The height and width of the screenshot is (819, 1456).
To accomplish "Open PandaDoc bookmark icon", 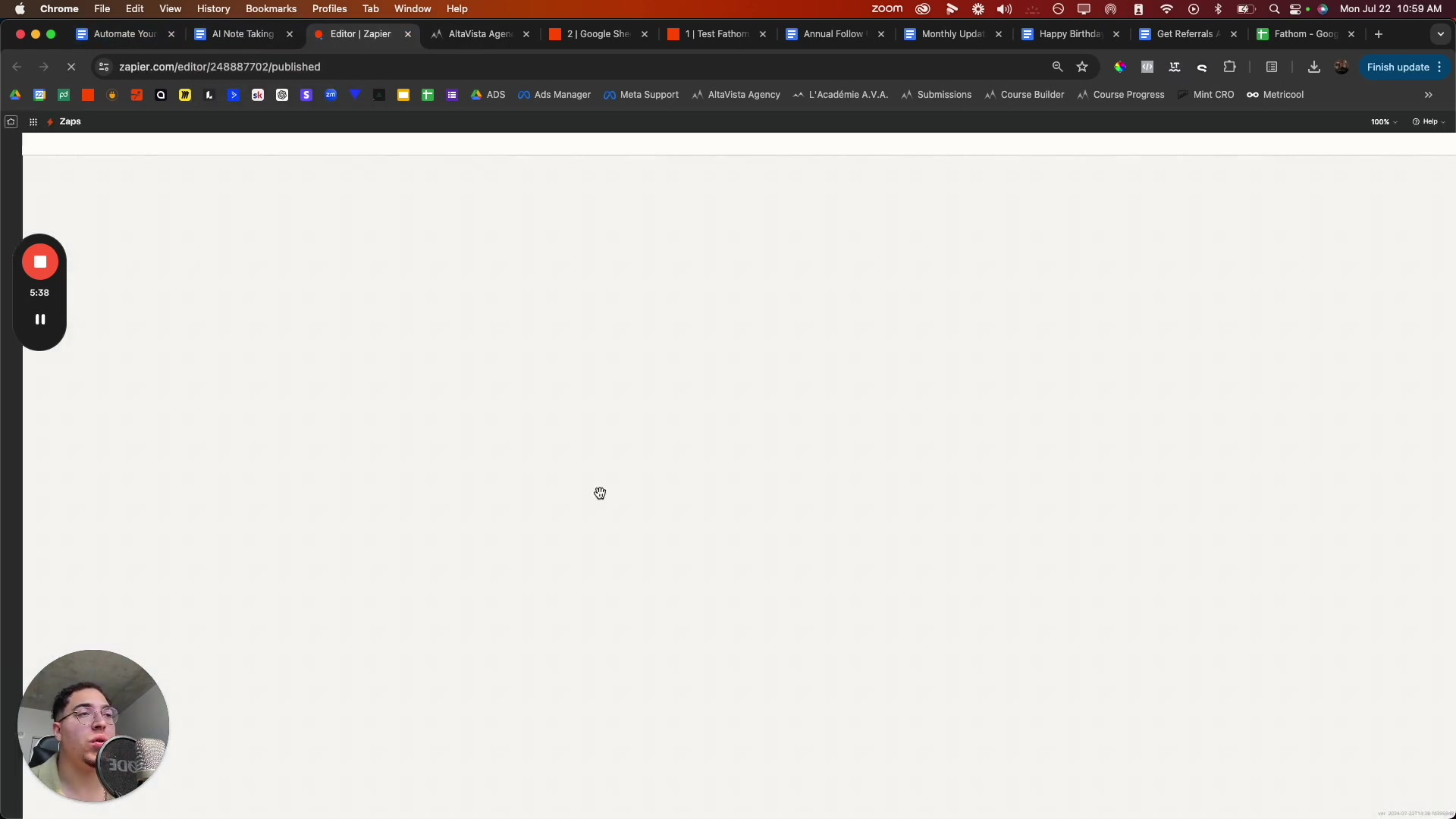I will (64, 95).
